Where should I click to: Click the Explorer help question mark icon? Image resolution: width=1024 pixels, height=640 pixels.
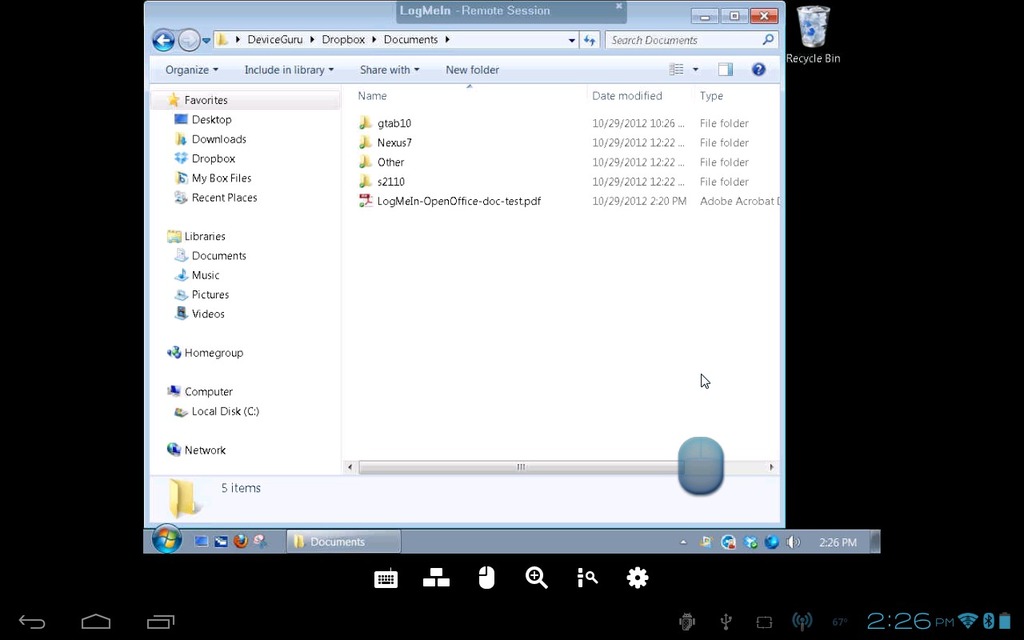click(758, 69)
